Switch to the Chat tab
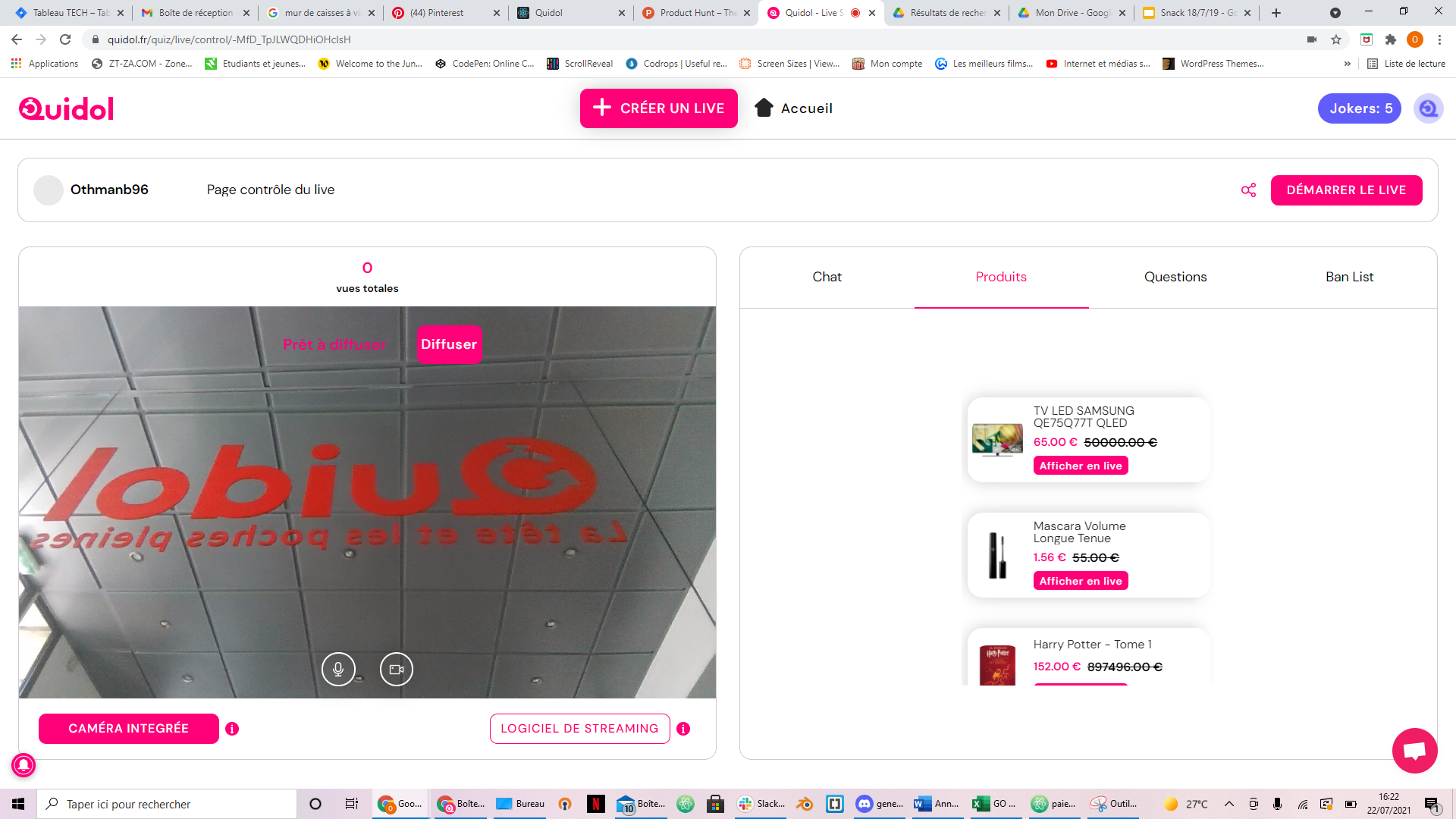This screenshot has width=1456, height=819. (x=827, y=277)
